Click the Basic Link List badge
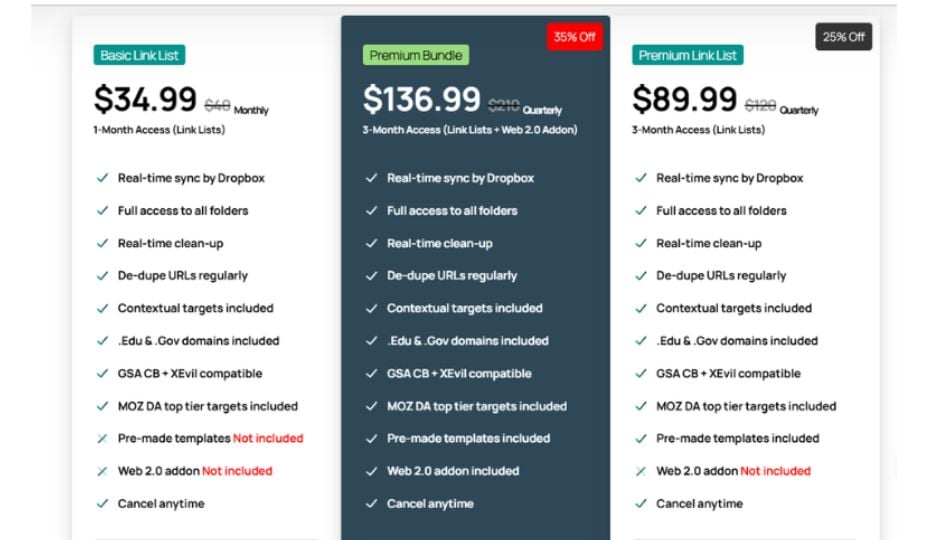 click(x=139, y=55)
